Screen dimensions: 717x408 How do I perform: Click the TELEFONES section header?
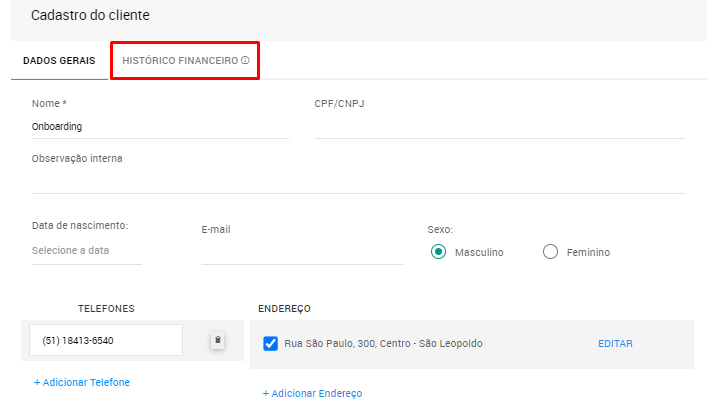point(106,309)
